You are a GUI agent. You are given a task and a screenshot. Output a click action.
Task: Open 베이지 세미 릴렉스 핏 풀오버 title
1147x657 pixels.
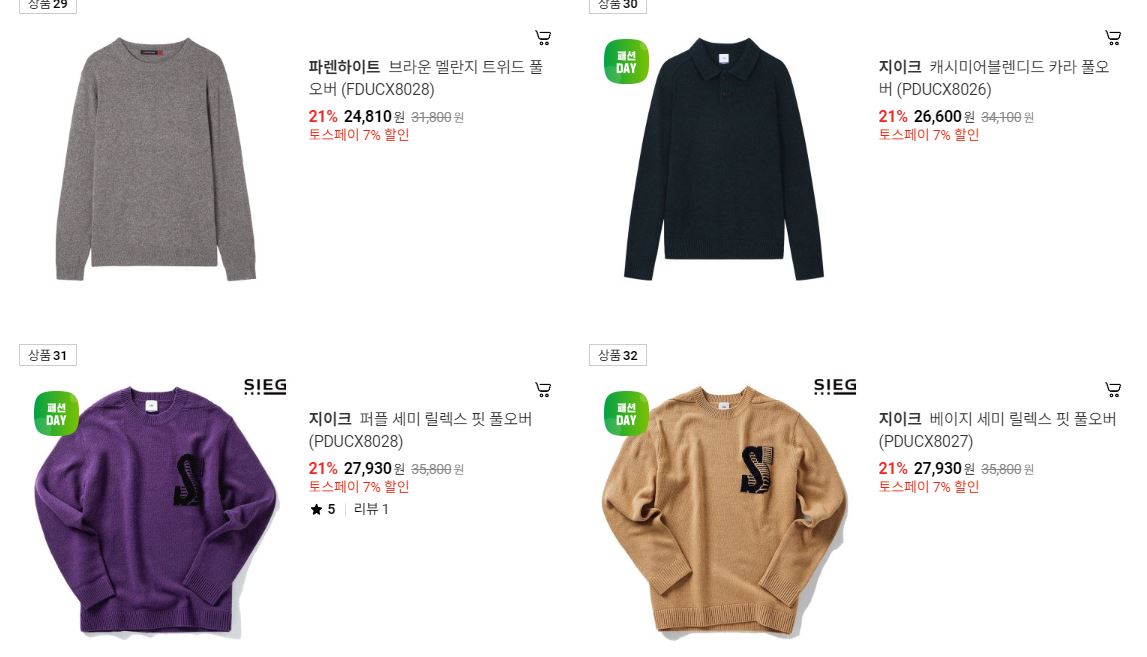pos(998,429)
